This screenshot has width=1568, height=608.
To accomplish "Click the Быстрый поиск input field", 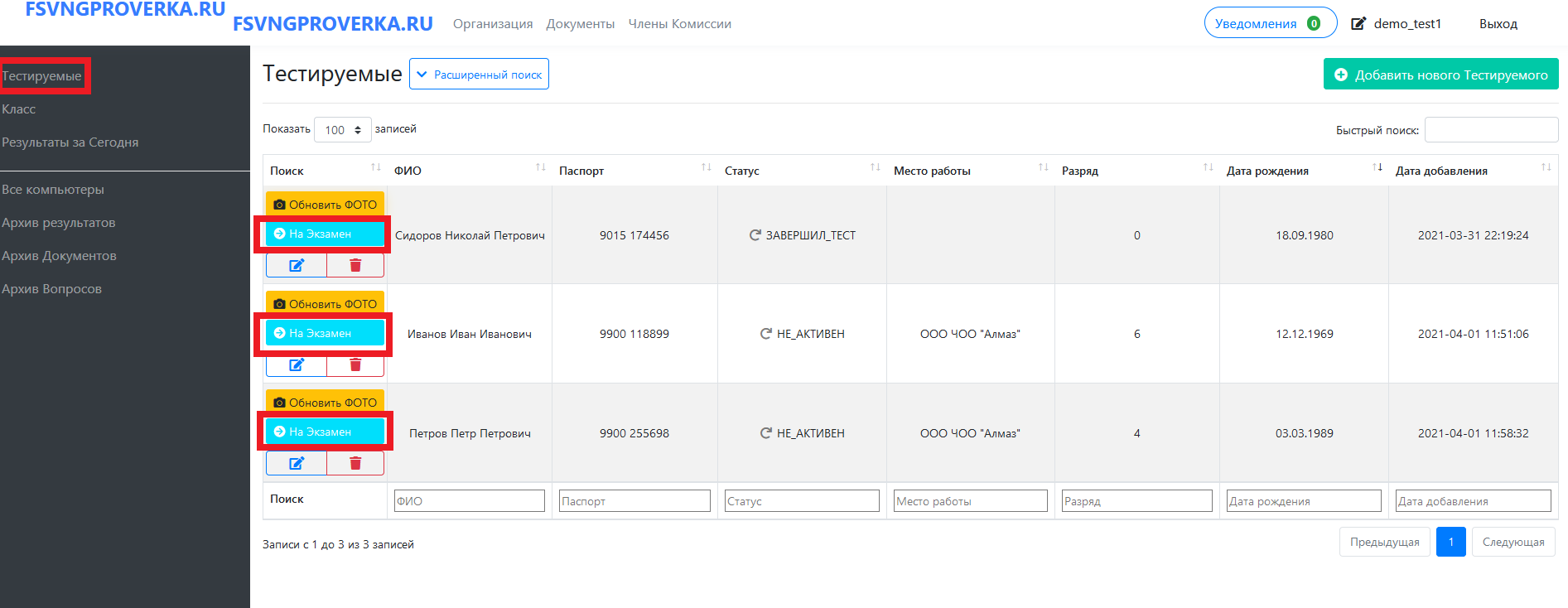I will pos(1490,130).
